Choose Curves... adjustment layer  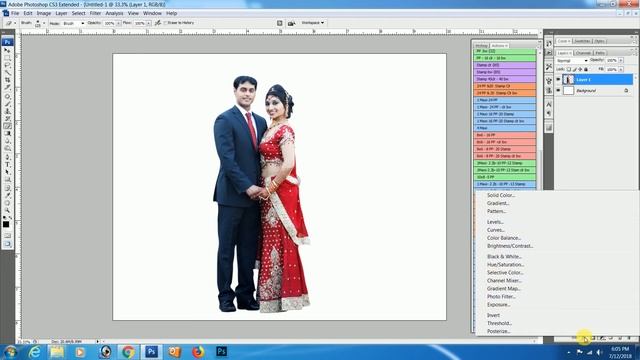pyautogui.click(x=496, y=230)
